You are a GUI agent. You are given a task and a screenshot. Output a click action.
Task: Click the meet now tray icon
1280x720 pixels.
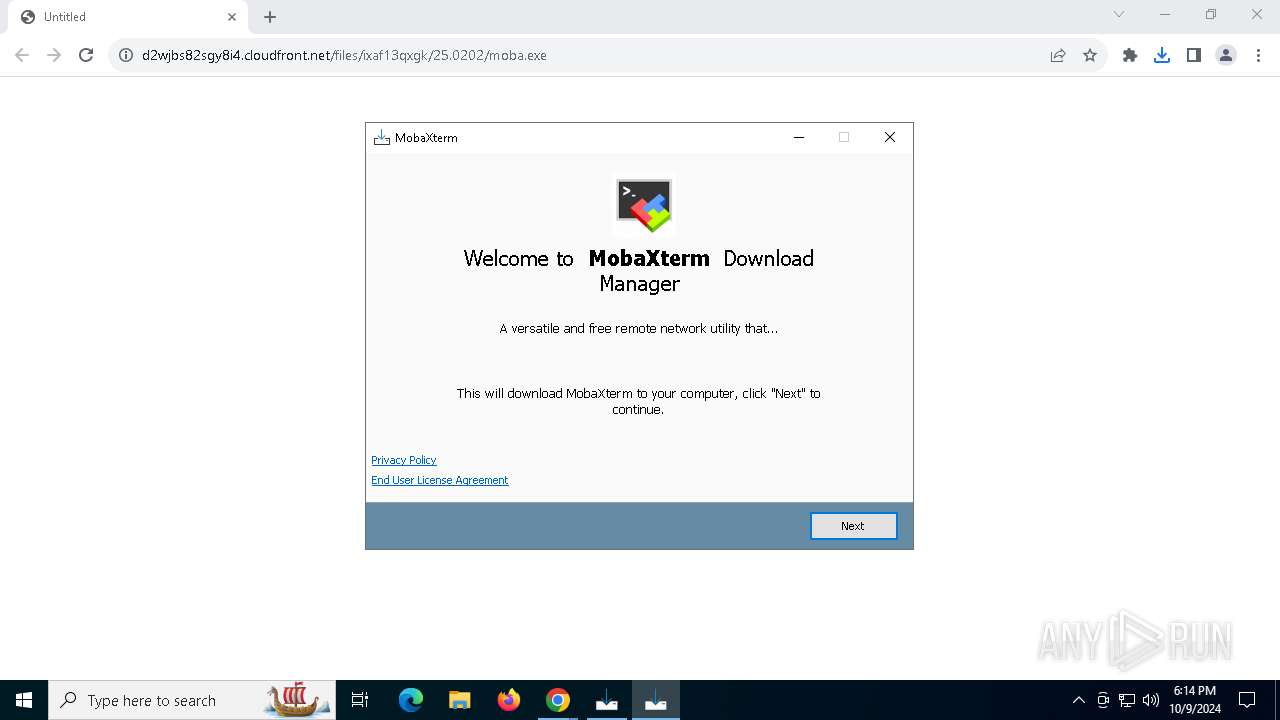pos(1103,700)
